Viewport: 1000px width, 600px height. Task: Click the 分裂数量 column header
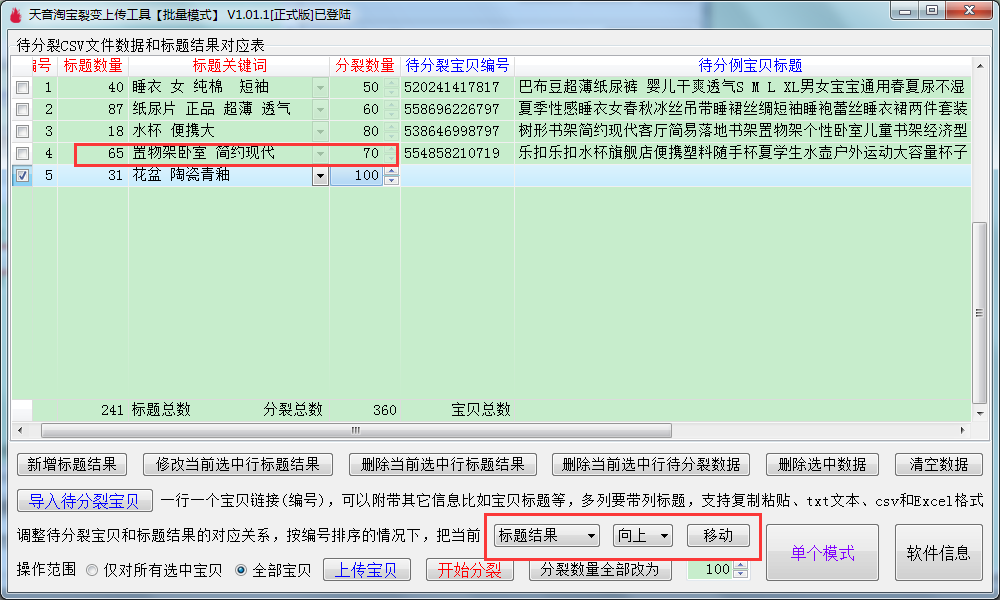pyautogui.click(x=364, y=66)
